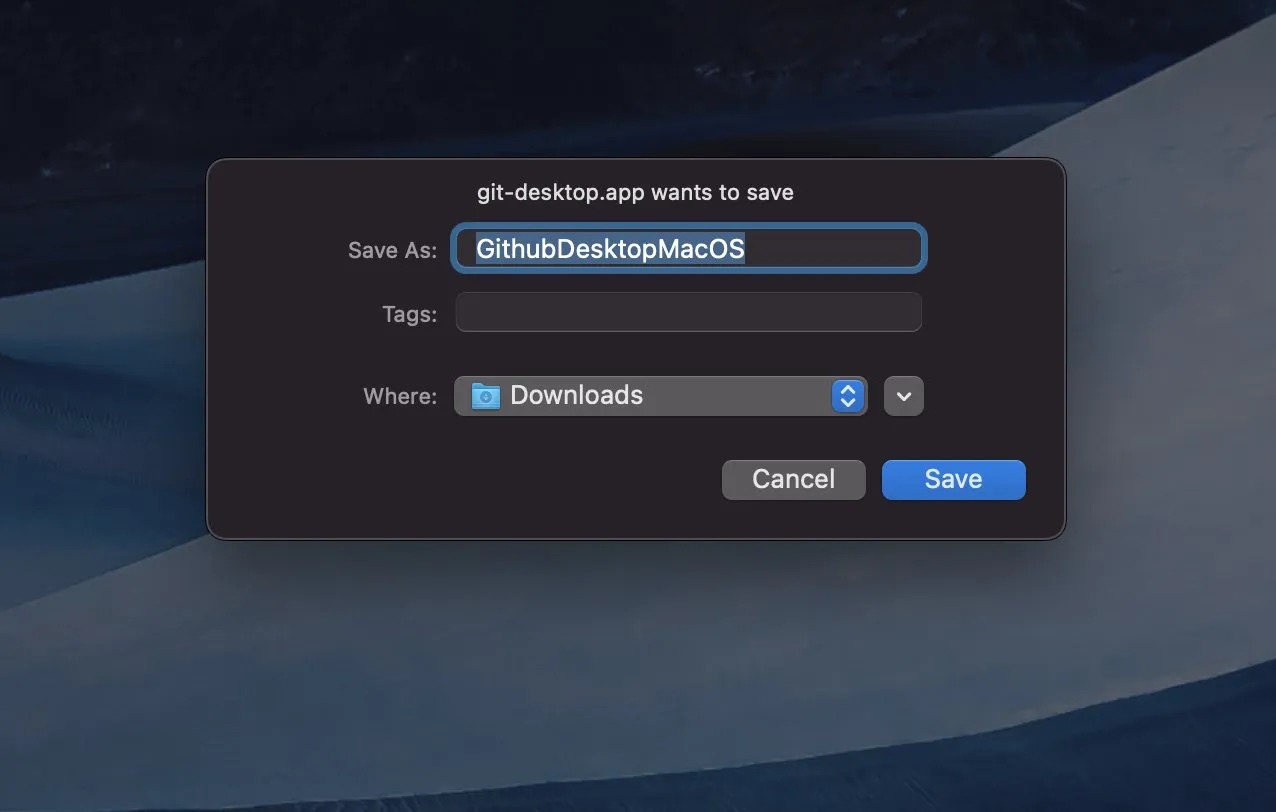The width and height of the screenshot is (1276, 812).
Task: Click the "Save As:" label
Action: tap(392, 251)
